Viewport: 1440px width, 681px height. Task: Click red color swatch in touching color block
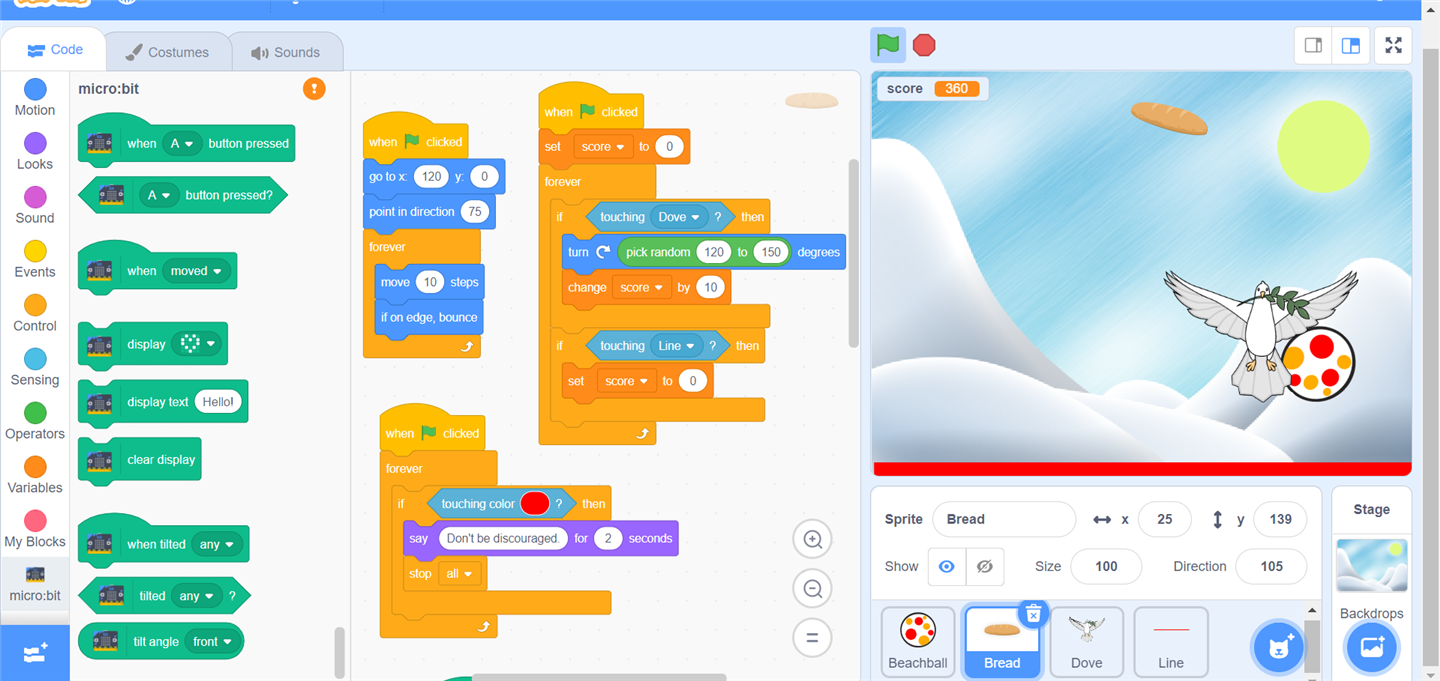535,504
